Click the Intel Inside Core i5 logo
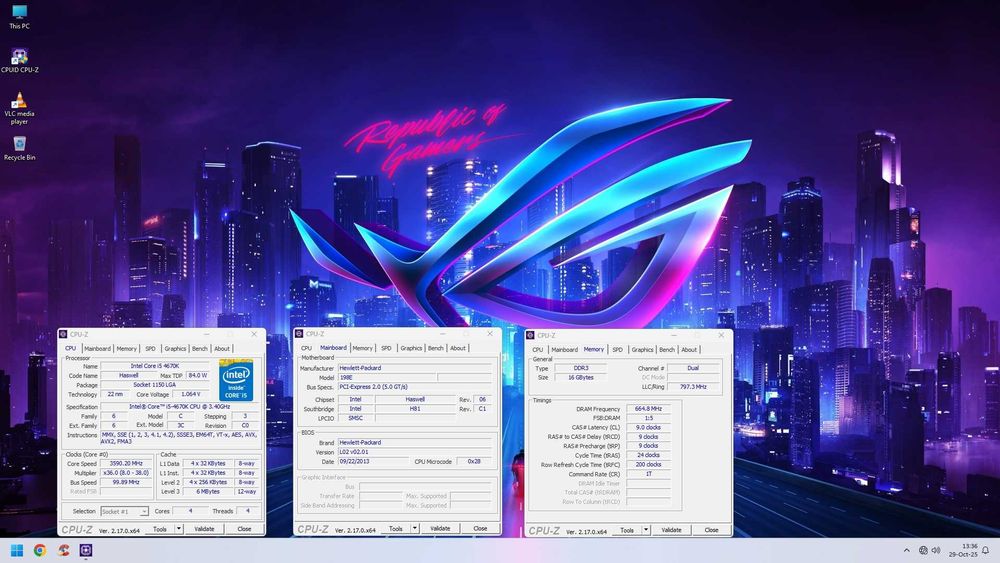 [236, 381]
